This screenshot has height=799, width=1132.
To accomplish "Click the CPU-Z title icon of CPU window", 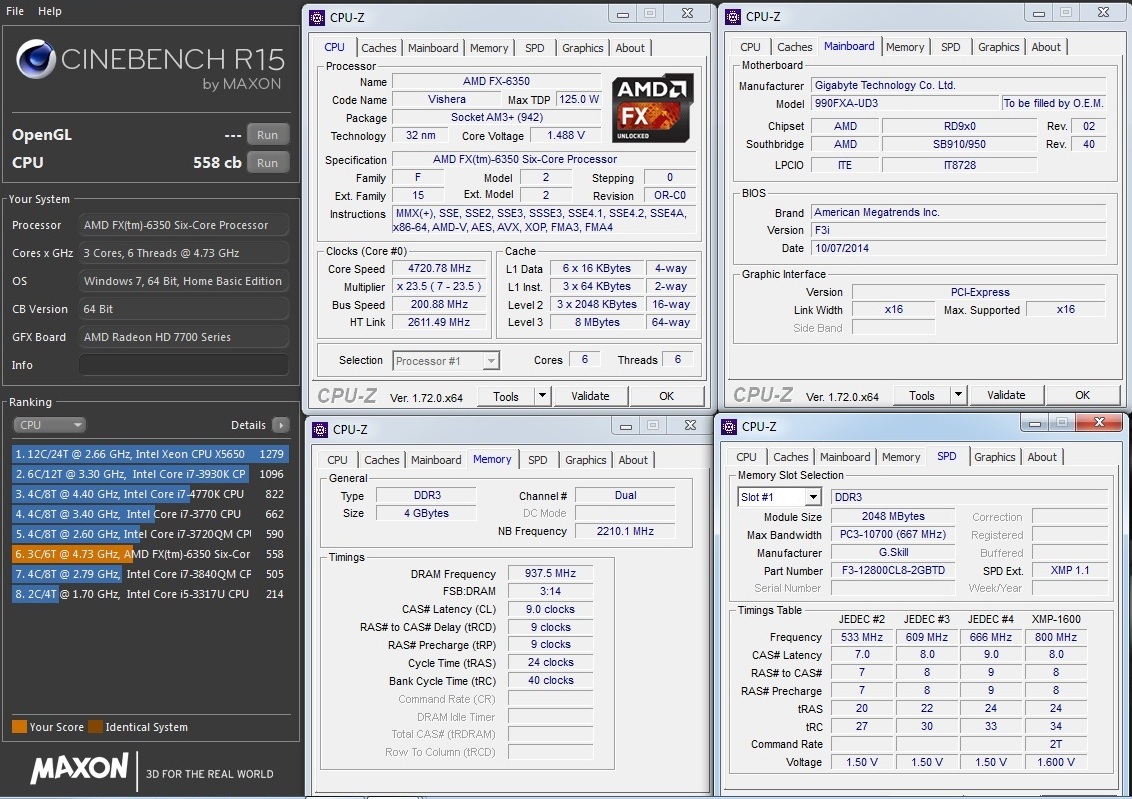I will (x=317, y=17).
